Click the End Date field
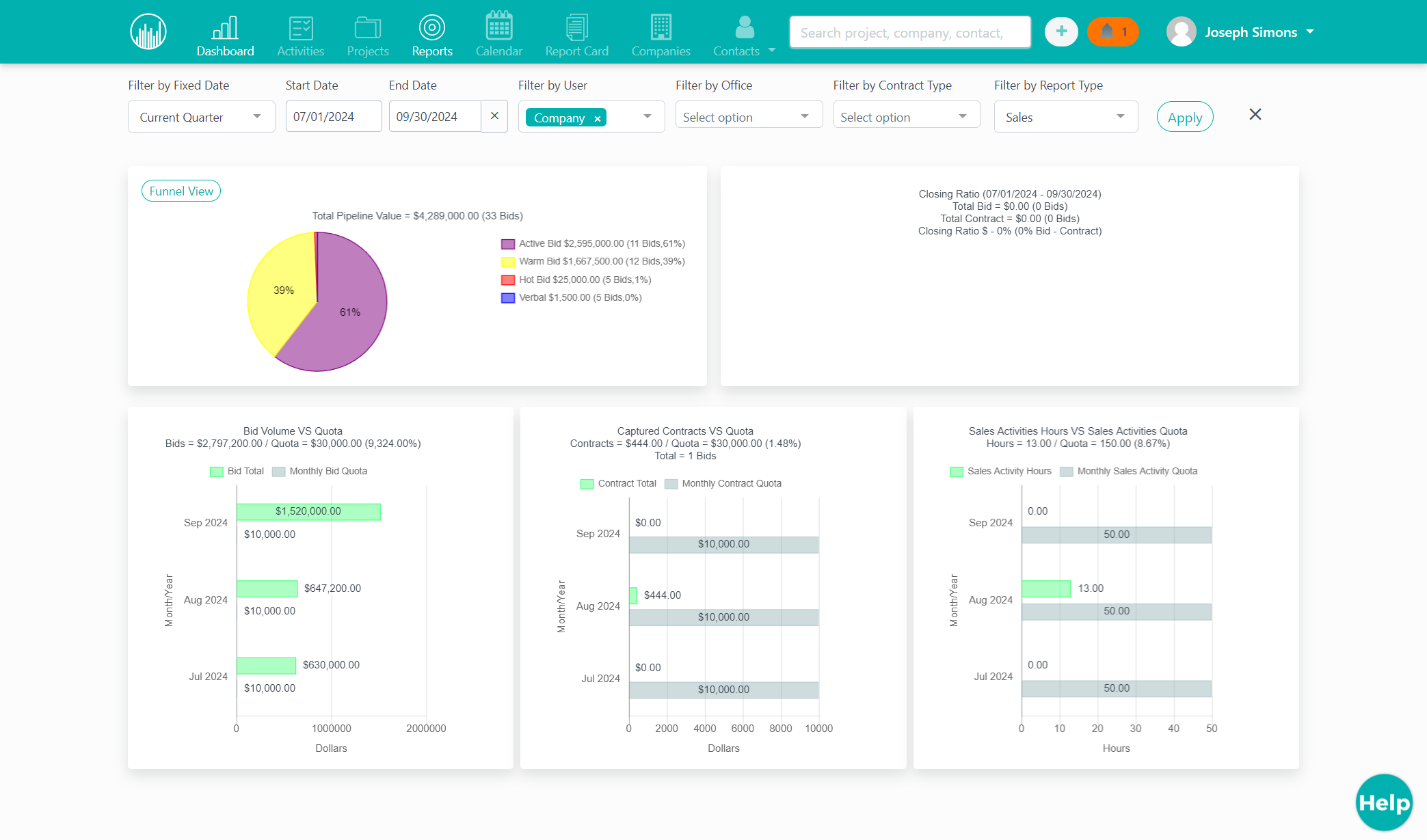1427x840 pixels. point(435,116)
